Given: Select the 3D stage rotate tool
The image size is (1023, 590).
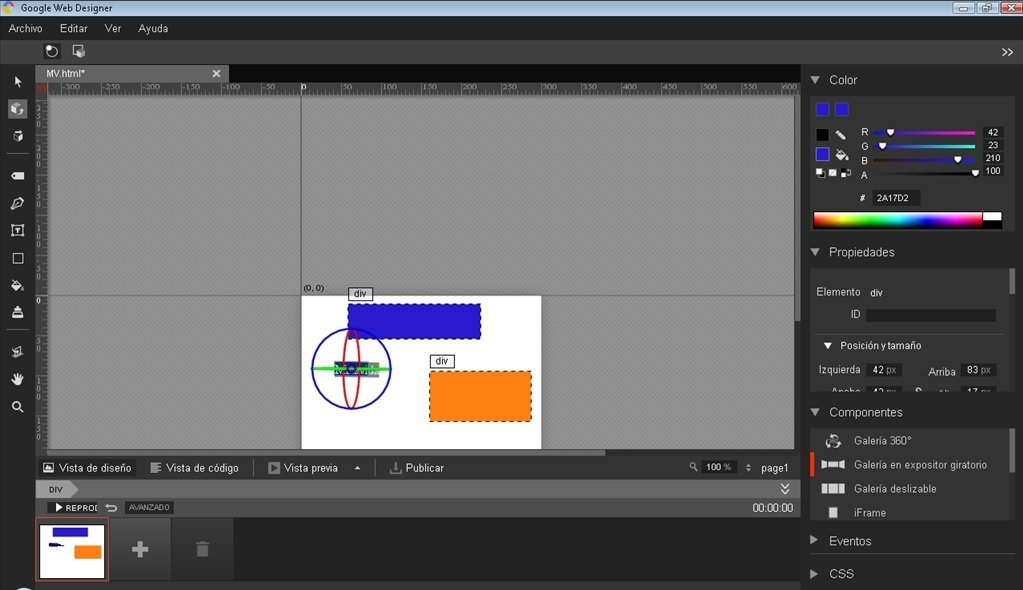Looking at the screenshot, I should (x=18, y=352).
